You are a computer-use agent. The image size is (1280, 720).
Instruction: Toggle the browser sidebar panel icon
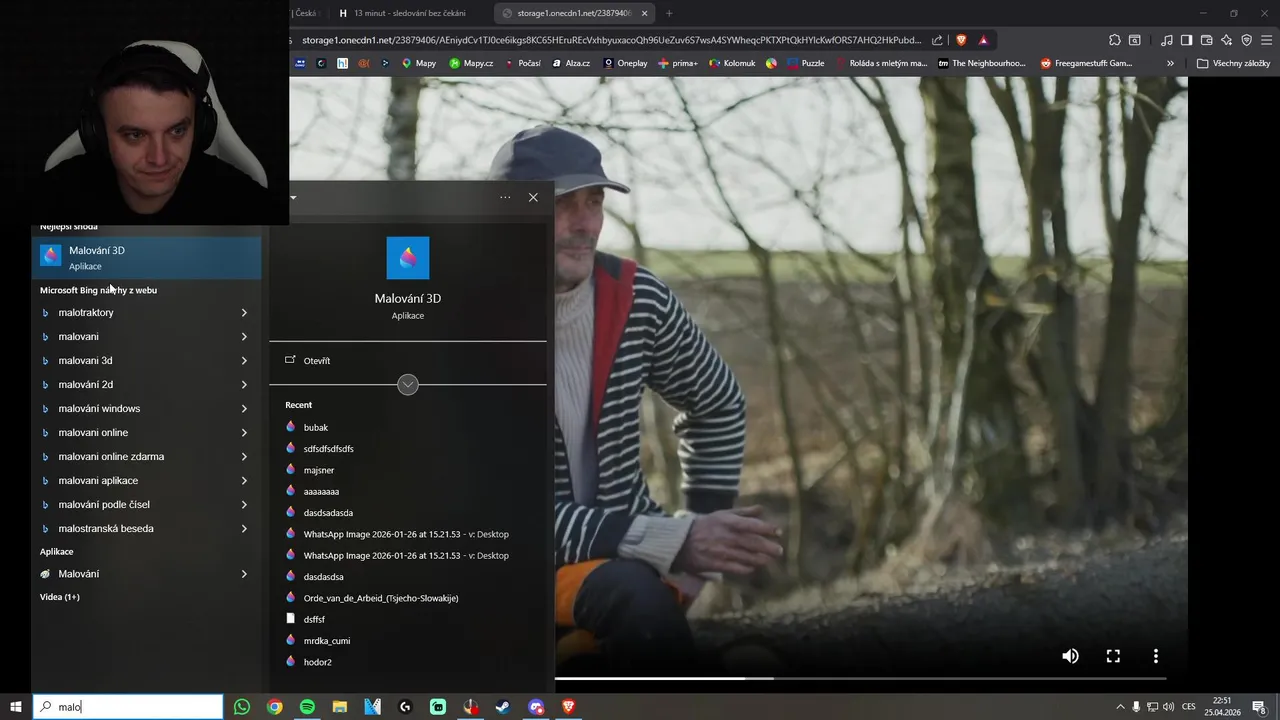point(1186,40)
